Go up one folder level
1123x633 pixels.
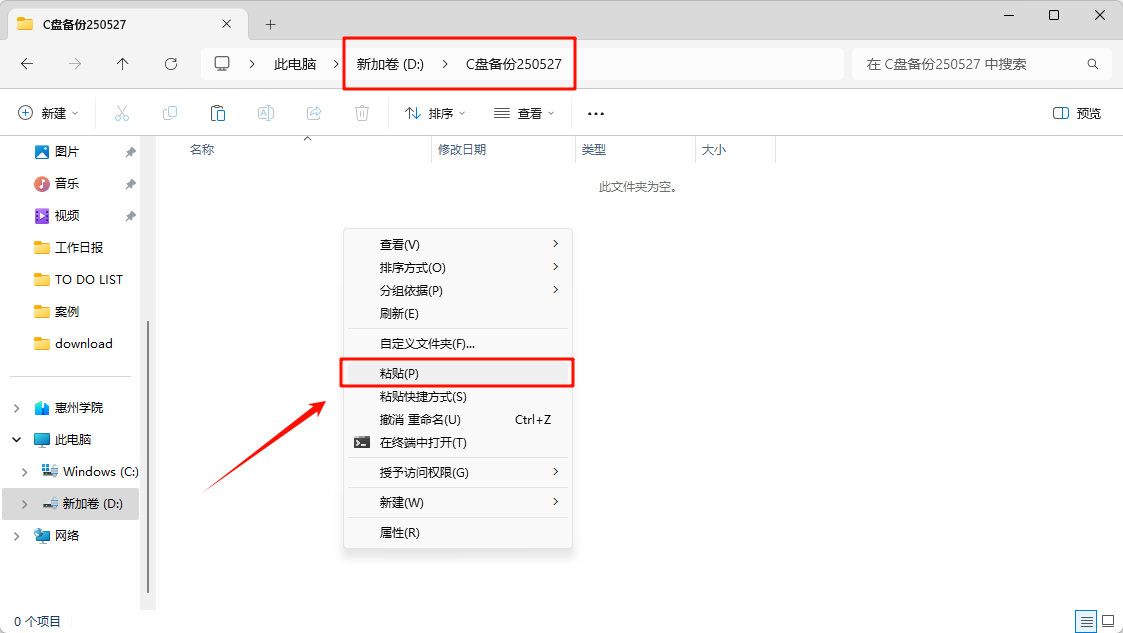pos(122,64)
